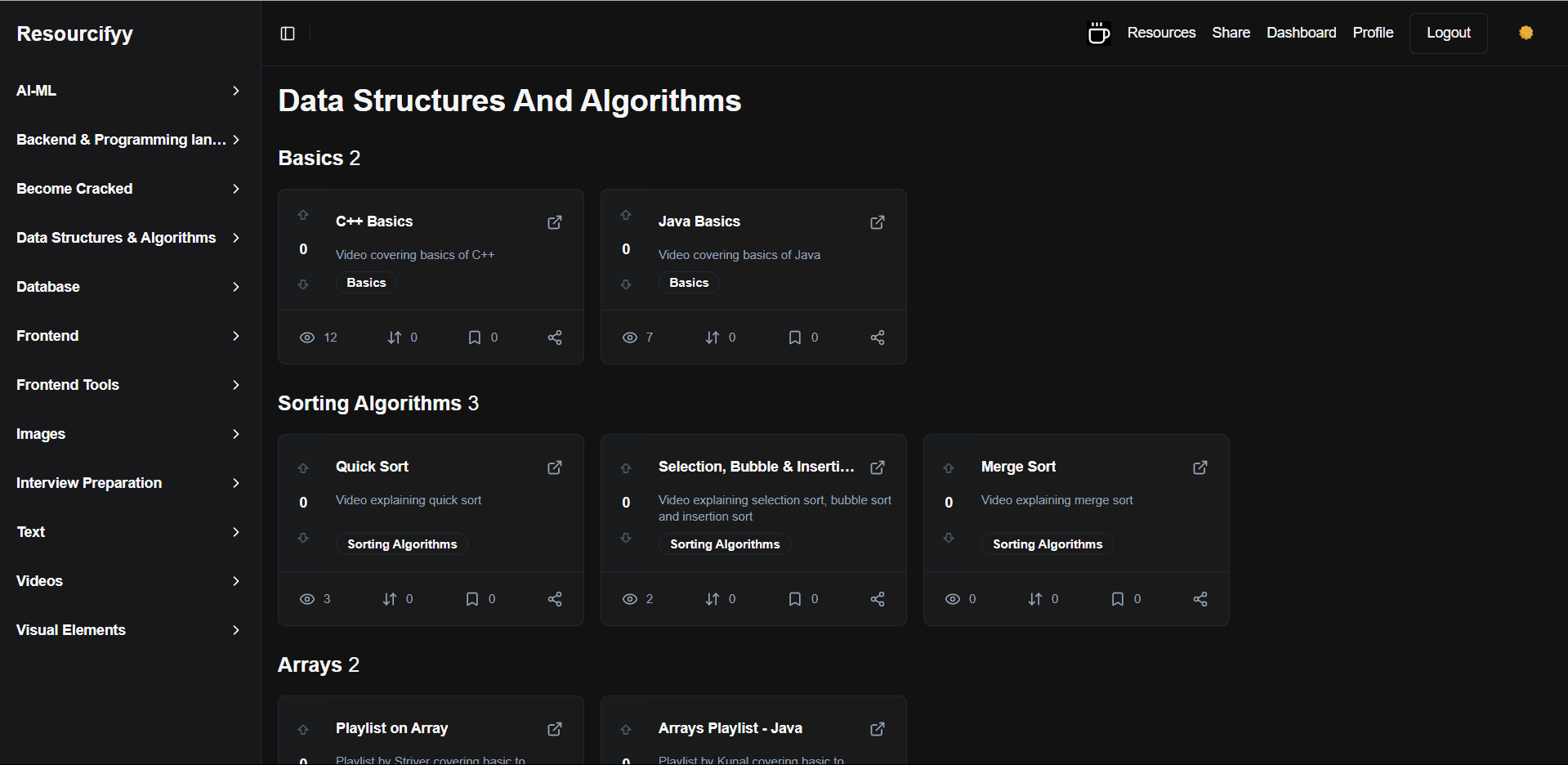The image size is (1568, 765).
Task: Upvote the Java Basics resource
Action: point(626,215)
